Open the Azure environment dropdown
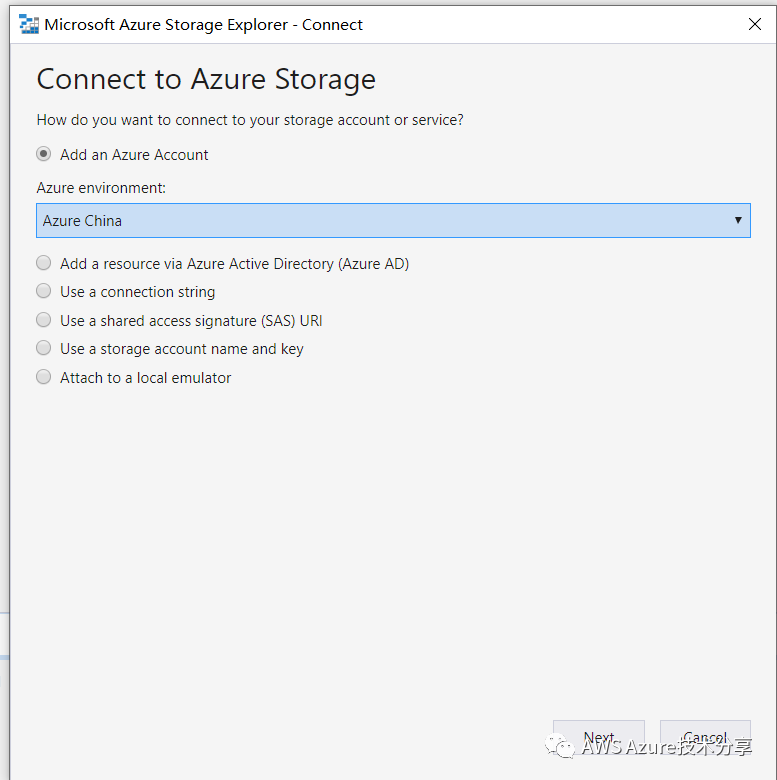 (x=392, y=220)
